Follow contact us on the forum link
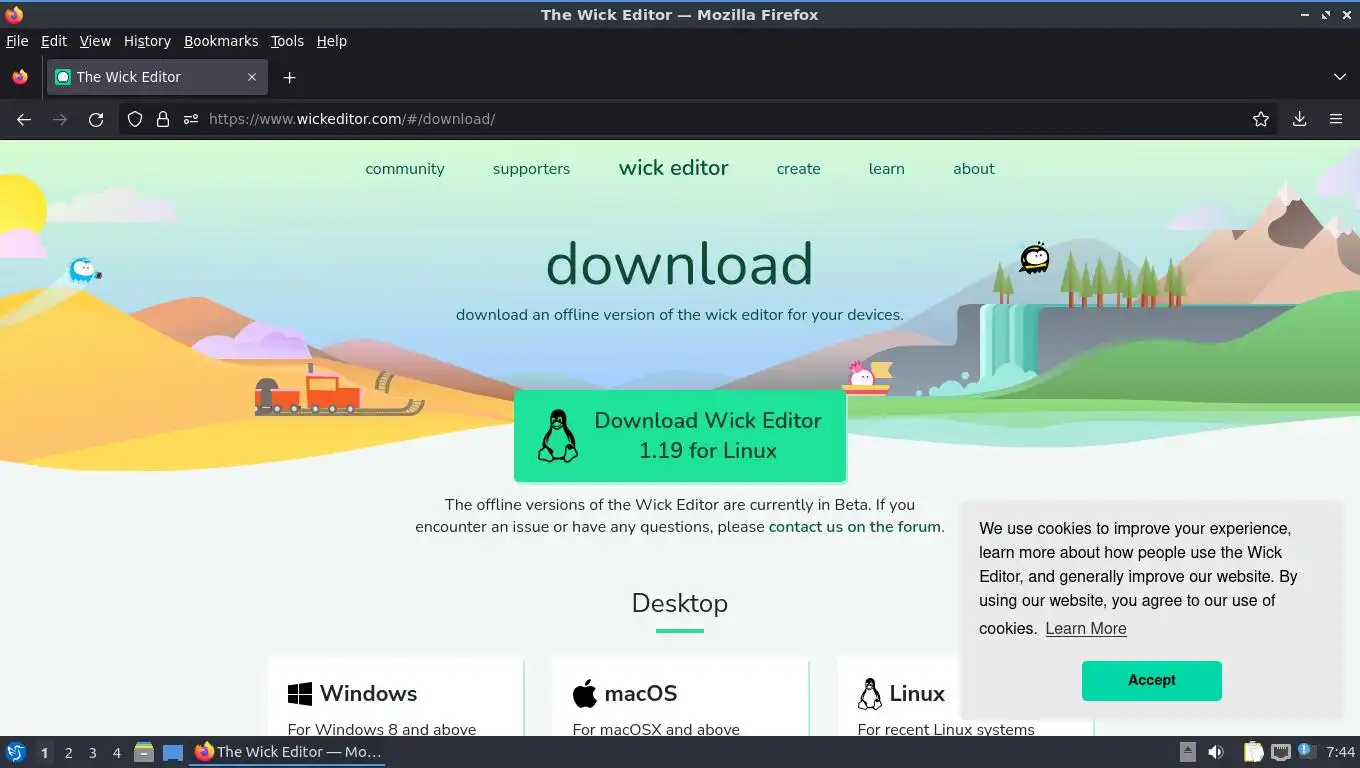1360x768 pixels. [854, 527]
